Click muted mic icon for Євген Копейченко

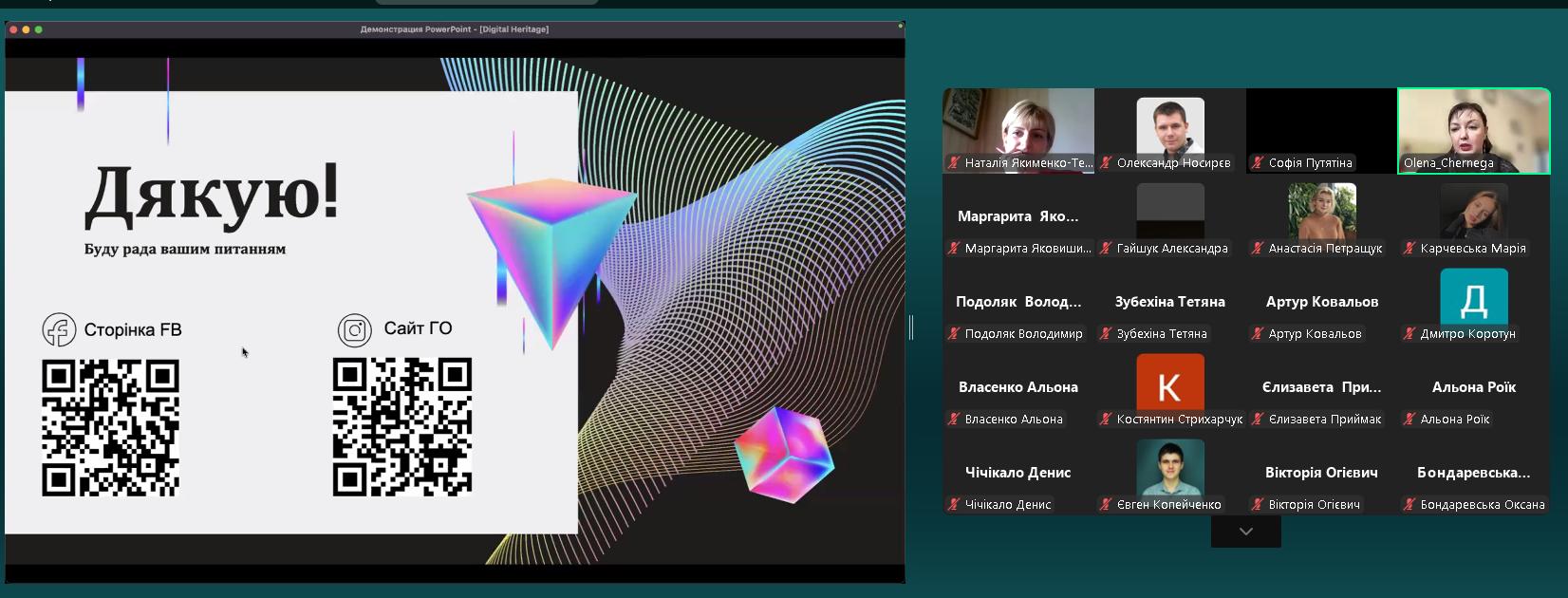(x=1106, y=504)
